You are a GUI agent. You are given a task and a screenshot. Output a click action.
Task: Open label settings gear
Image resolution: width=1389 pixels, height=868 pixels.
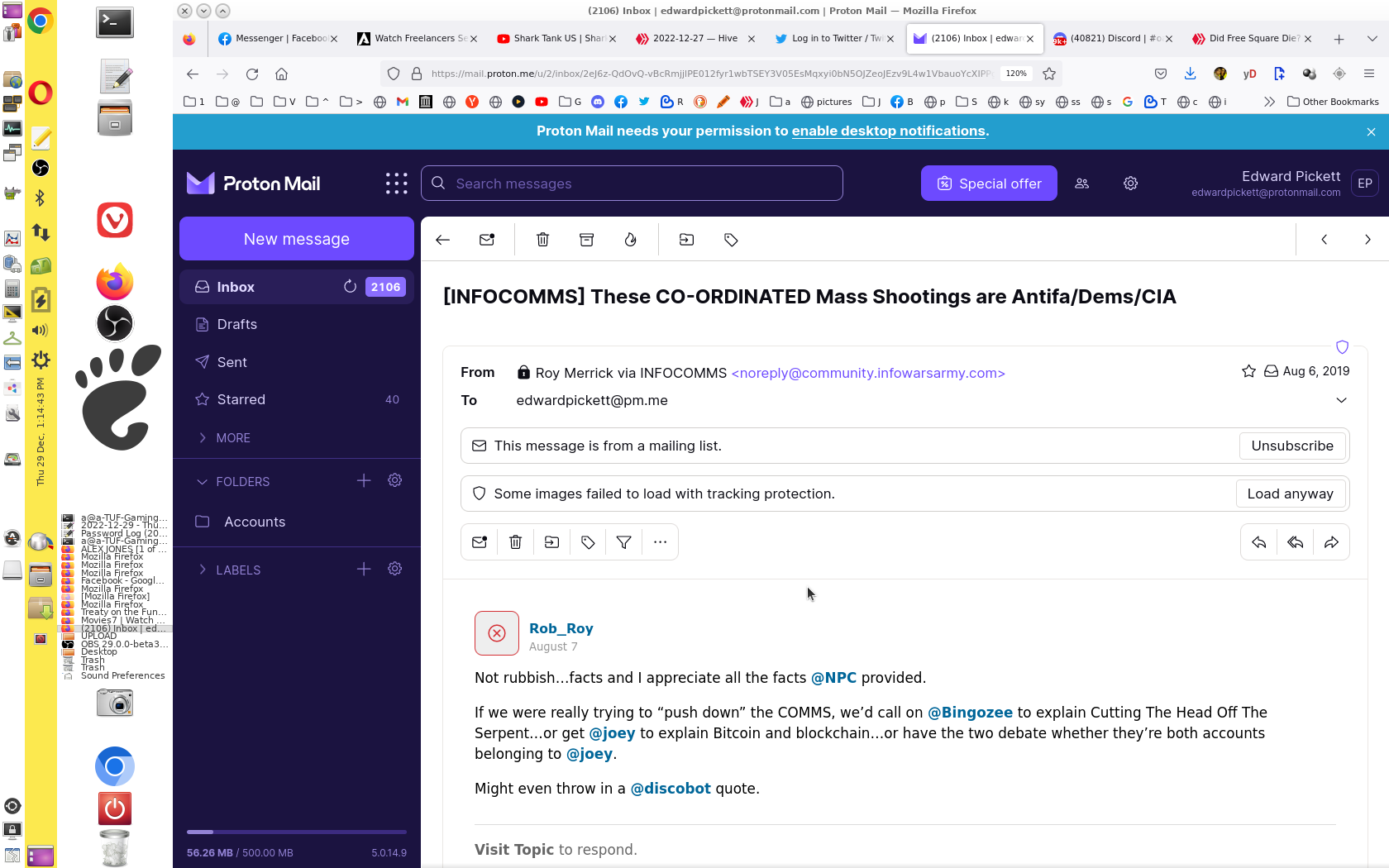pyautogui.click(x=395, y=569)
